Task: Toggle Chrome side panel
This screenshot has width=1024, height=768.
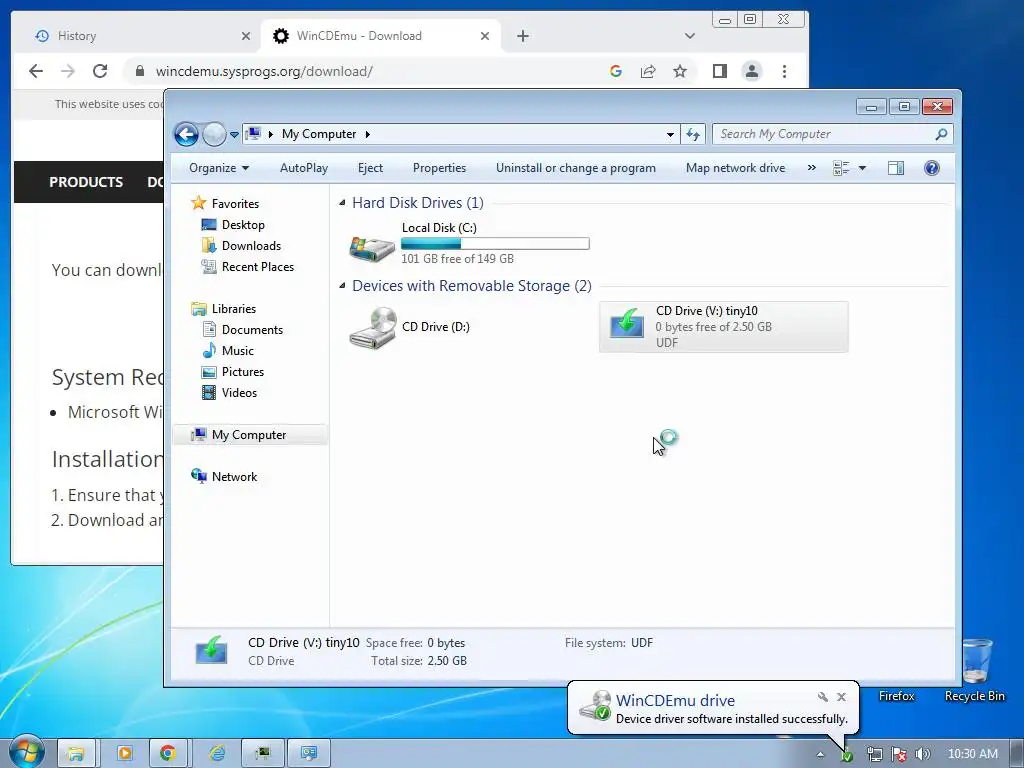Action: click(720, 71)
